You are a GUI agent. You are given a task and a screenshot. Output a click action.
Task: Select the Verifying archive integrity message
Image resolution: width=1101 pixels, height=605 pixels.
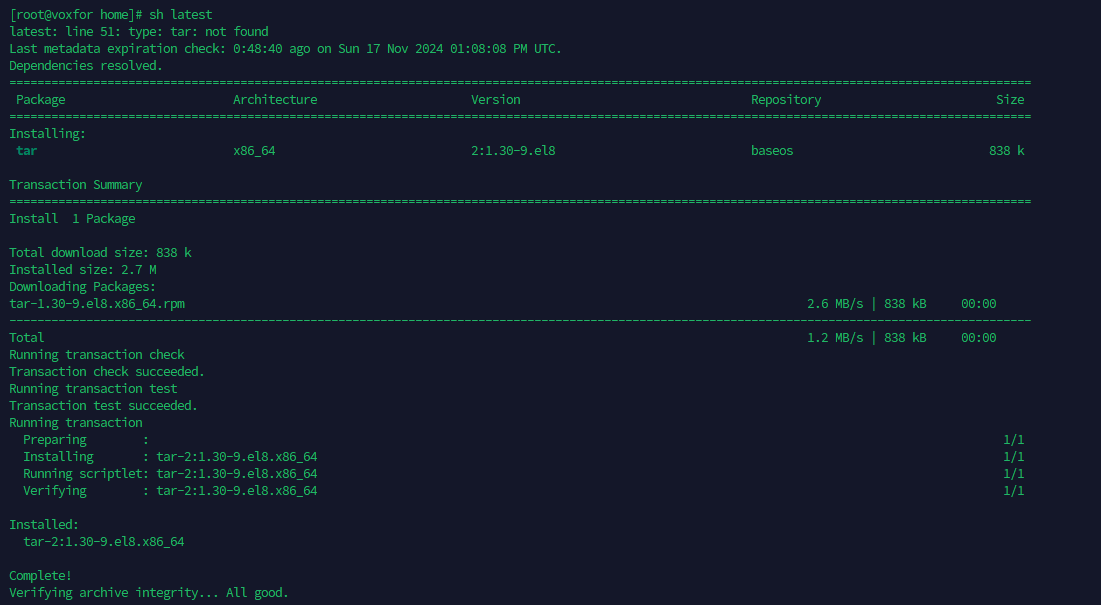click(148, 592)
